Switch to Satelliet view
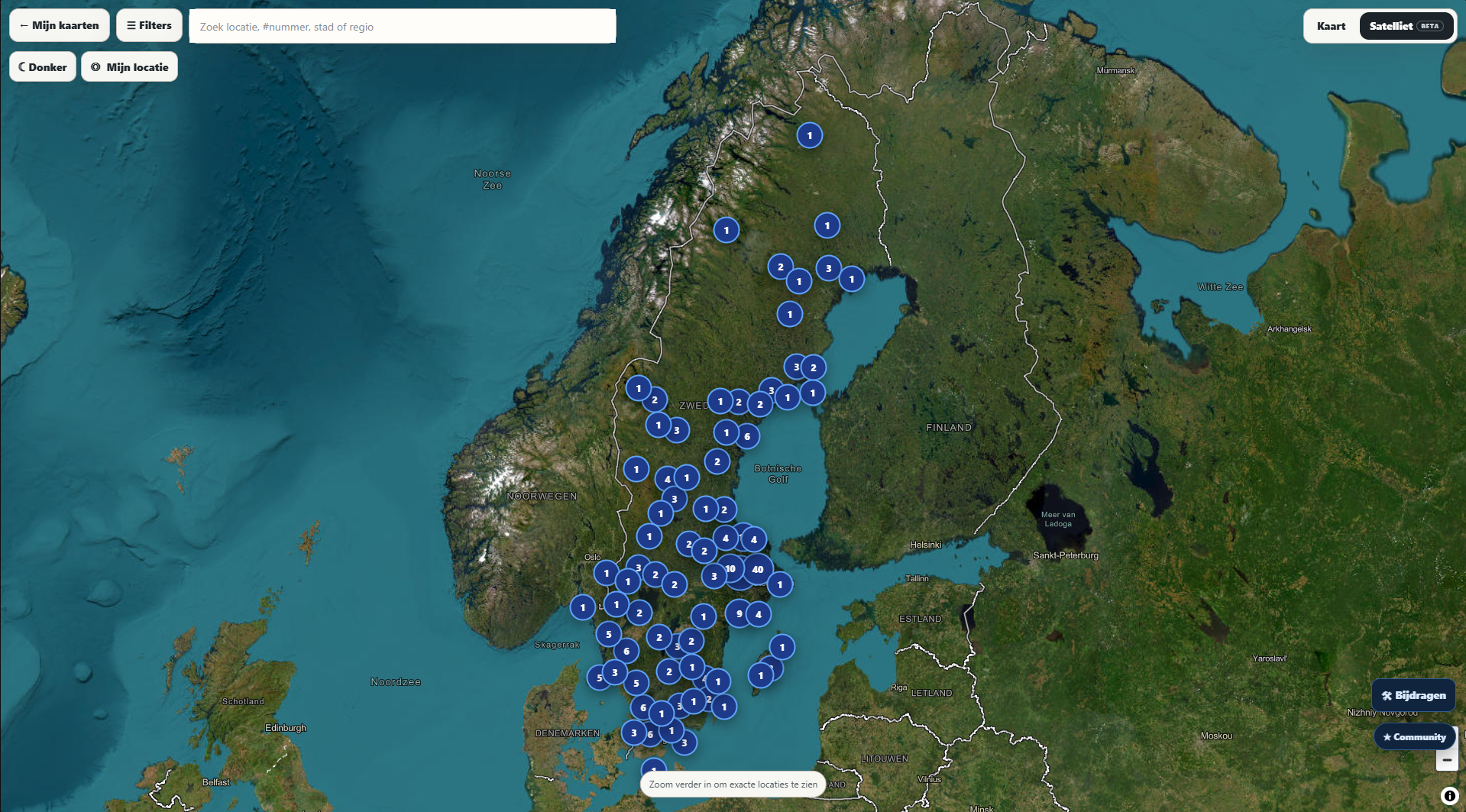The image size is (1466, 812). (1406, 26)
